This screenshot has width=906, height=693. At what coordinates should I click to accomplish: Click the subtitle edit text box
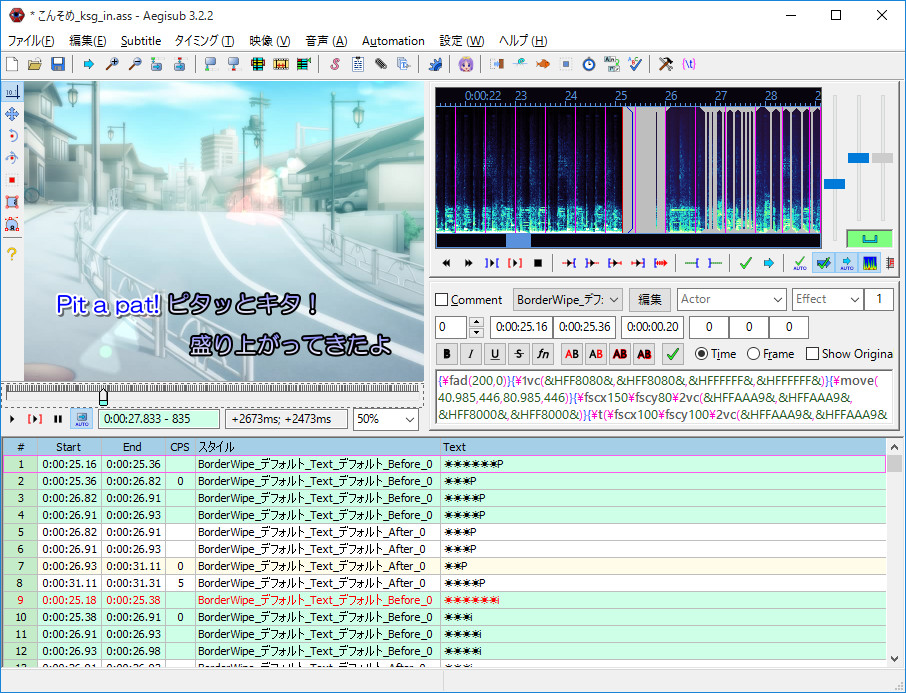[663, 398]
